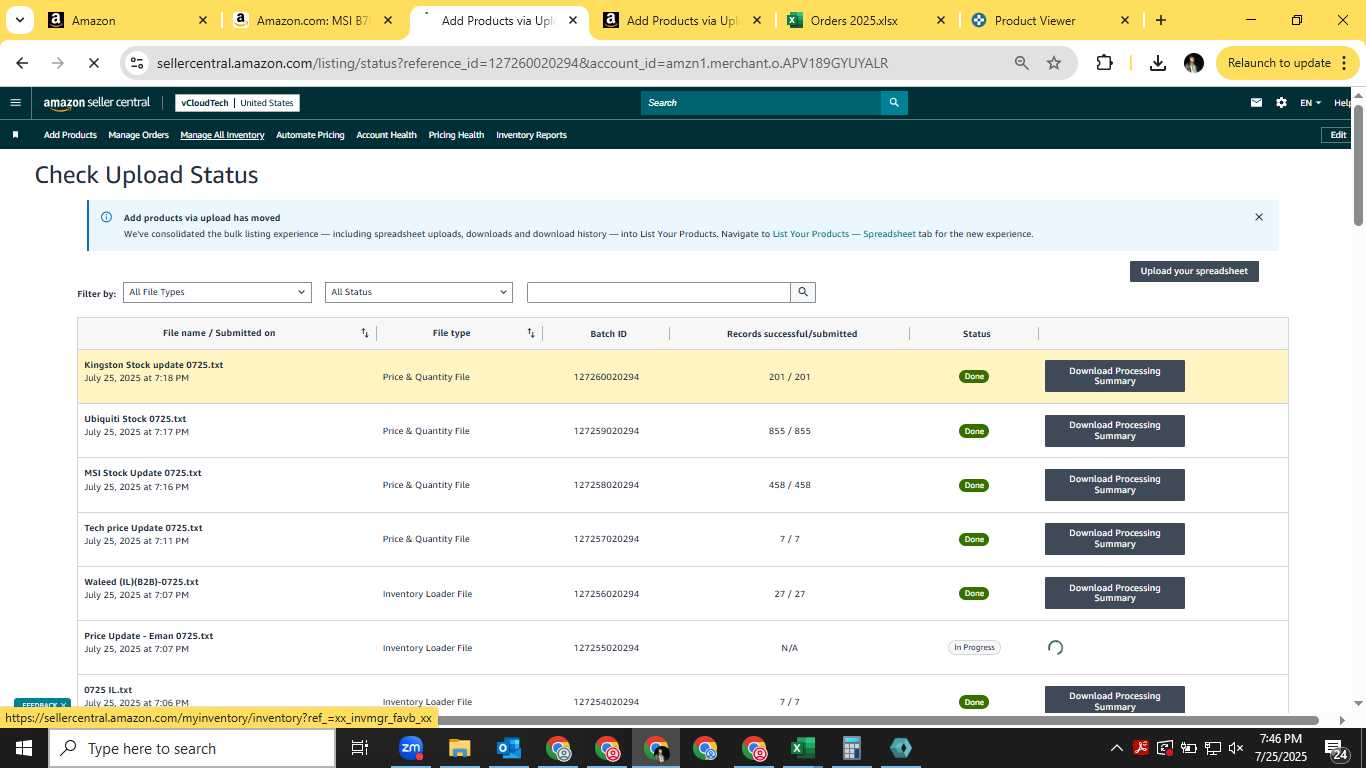Show hidden system tray icons
Screen dimensions: 1366x768
1116,748
